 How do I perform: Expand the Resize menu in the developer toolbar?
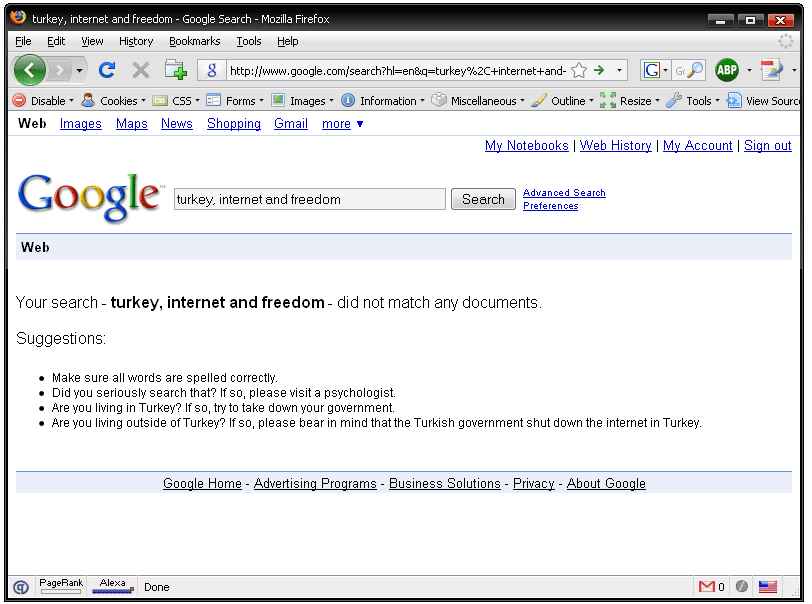point(630,100)
